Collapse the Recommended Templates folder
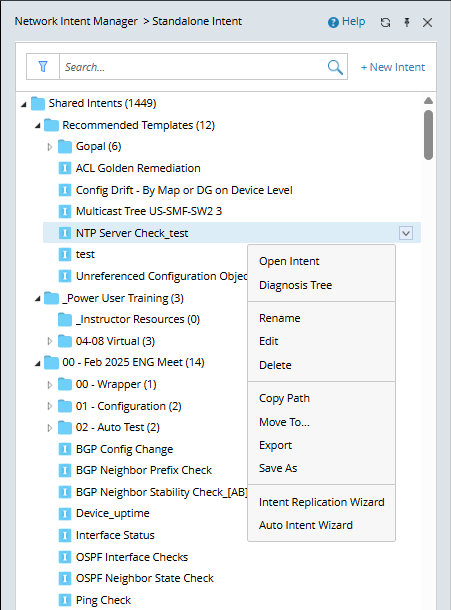This screenshot has width=451, height=610. [x=37, y=126]
